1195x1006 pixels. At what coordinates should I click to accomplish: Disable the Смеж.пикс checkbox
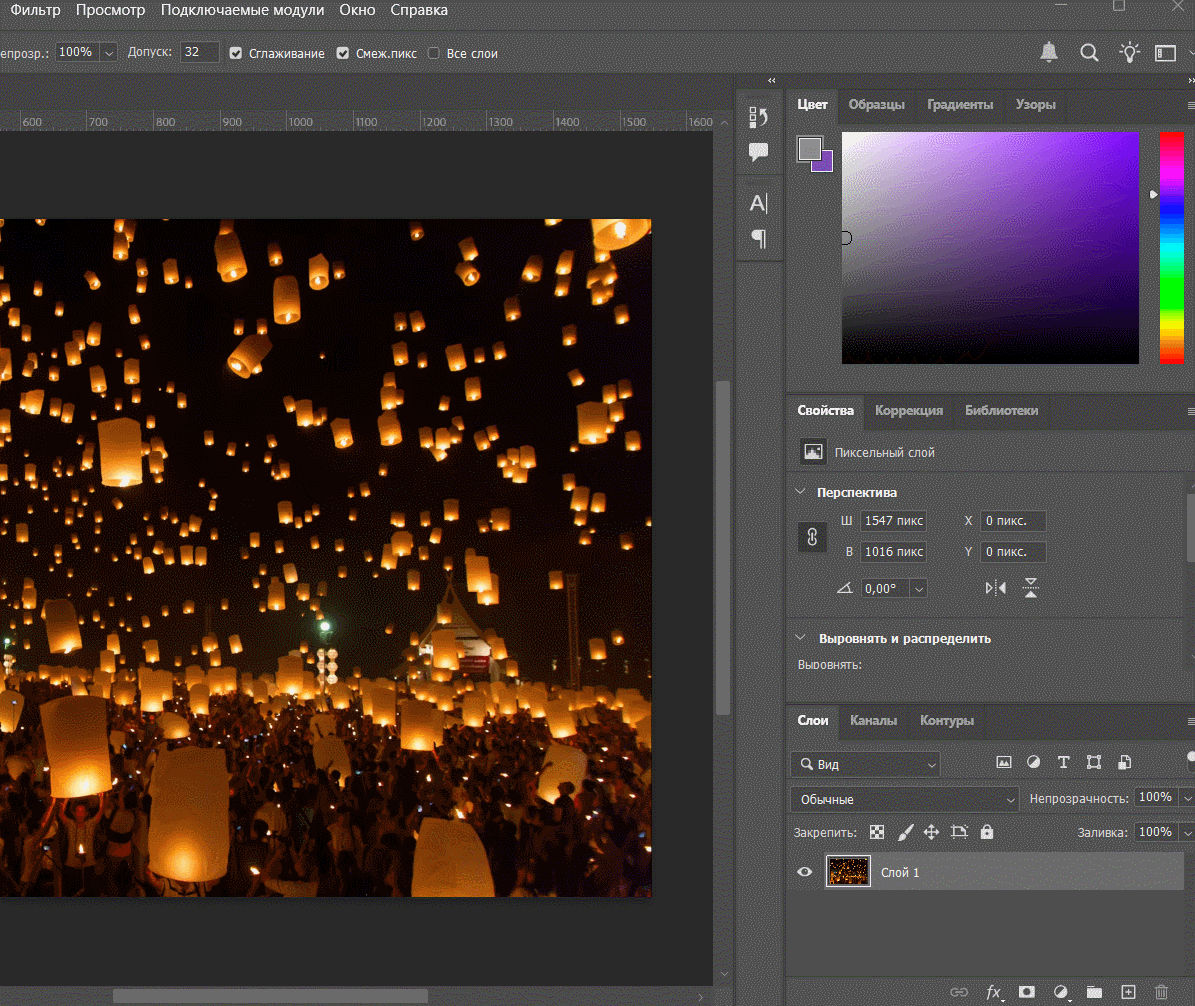[343, 53]
